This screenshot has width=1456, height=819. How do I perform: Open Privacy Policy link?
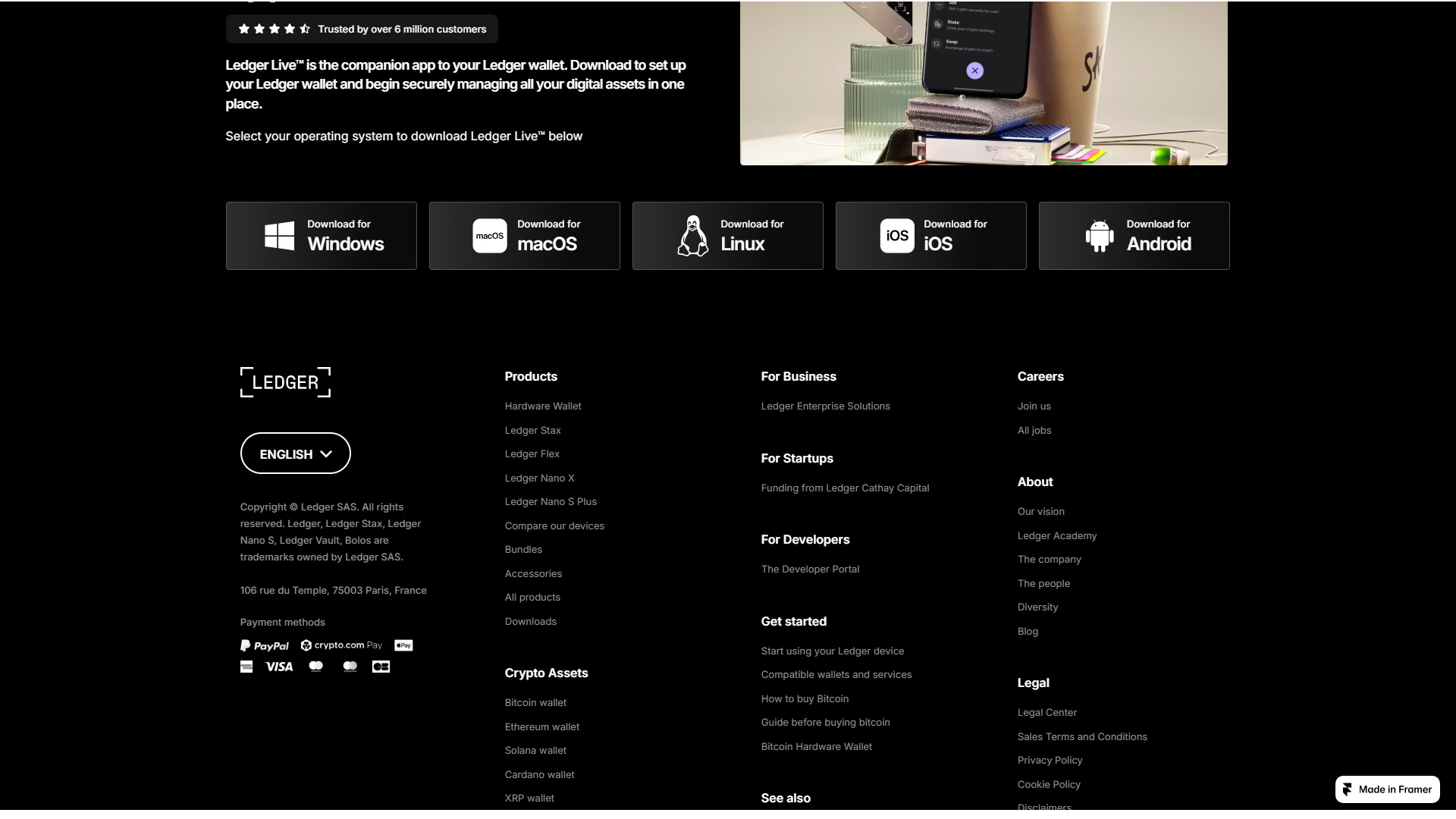coord(1050,761)
